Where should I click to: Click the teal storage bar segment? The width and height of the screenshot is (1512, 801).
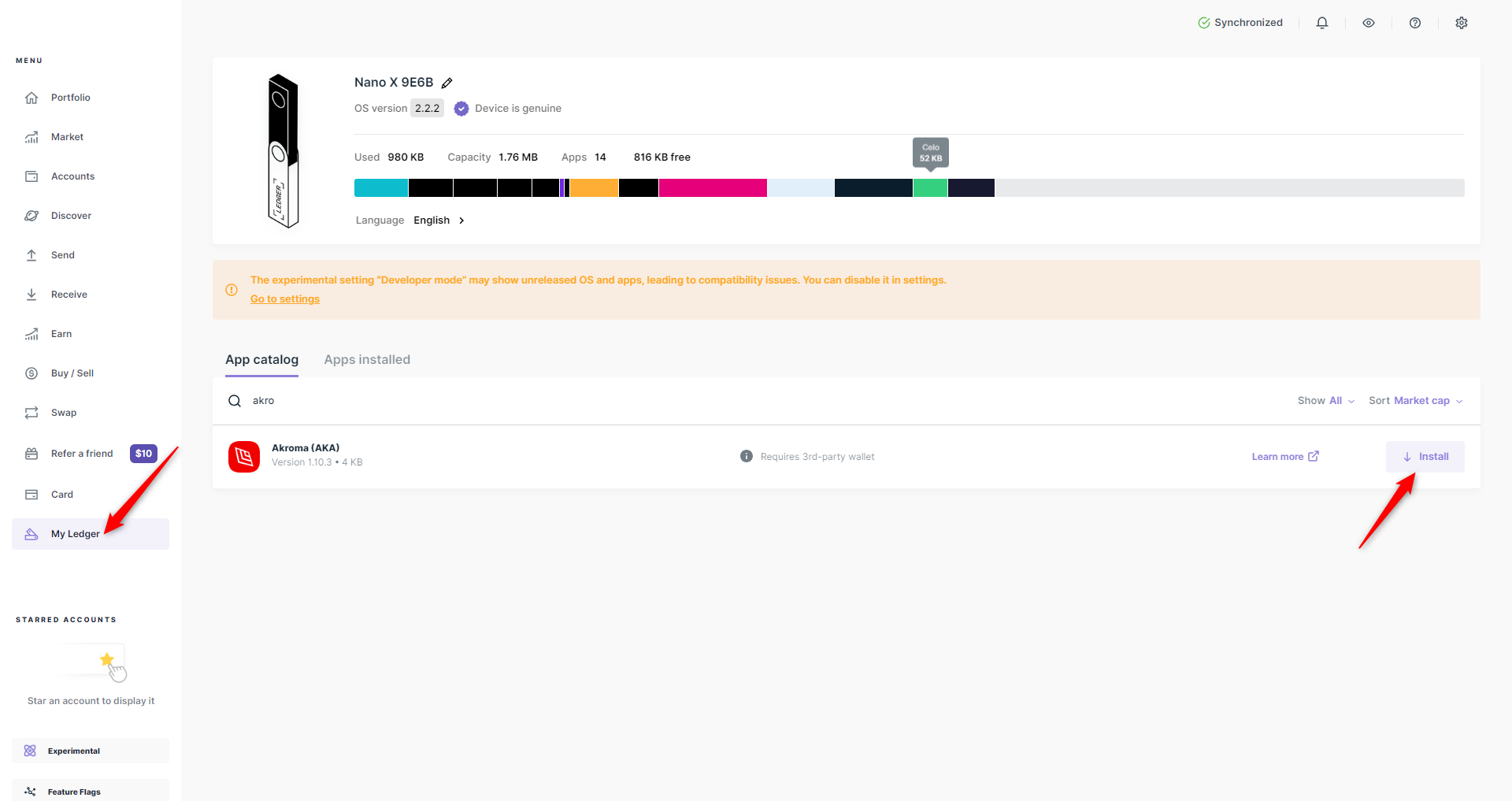point(381,187)
